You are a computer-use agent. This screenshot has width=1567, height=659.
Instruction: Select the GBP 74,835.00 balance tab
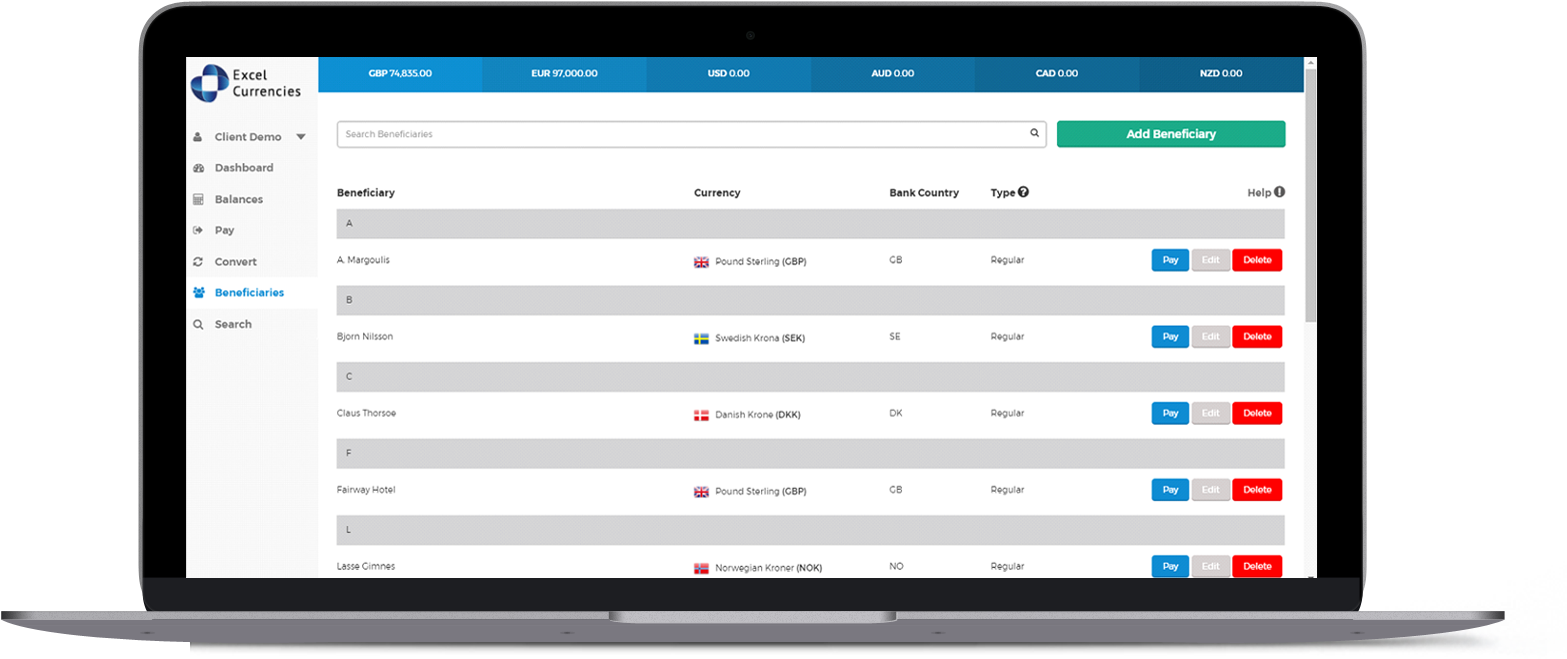(399, 74)
